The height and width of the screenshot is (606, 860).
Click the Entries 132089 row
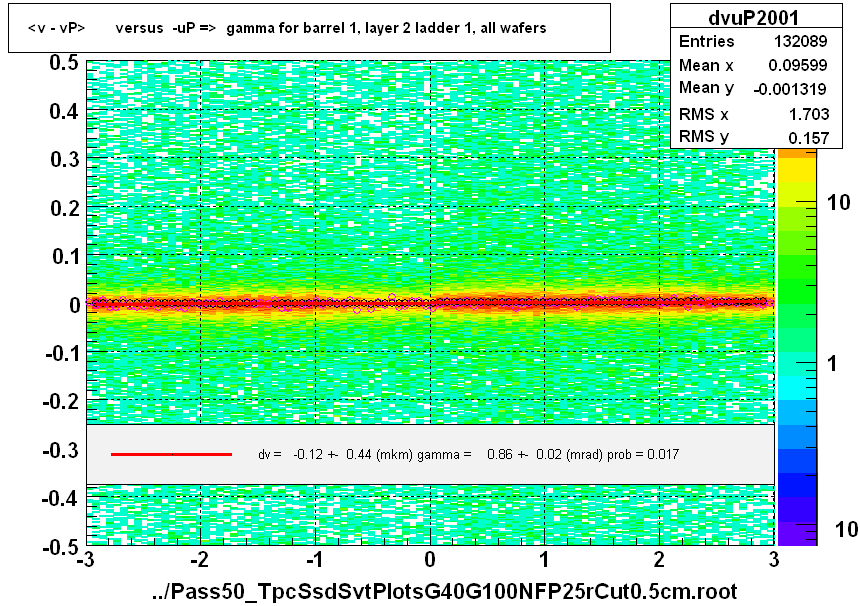click(753, 41)
